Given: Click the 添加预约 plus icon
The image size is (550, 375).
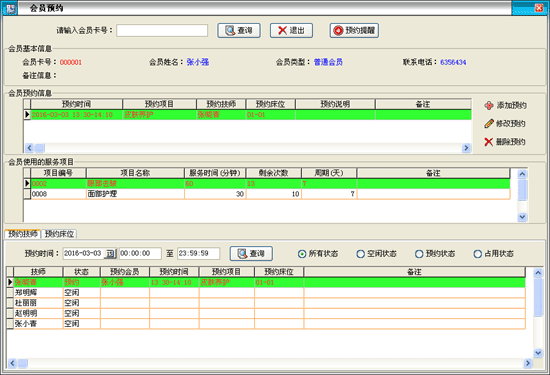Looking at the screenshot, I should tap(489, 105).
